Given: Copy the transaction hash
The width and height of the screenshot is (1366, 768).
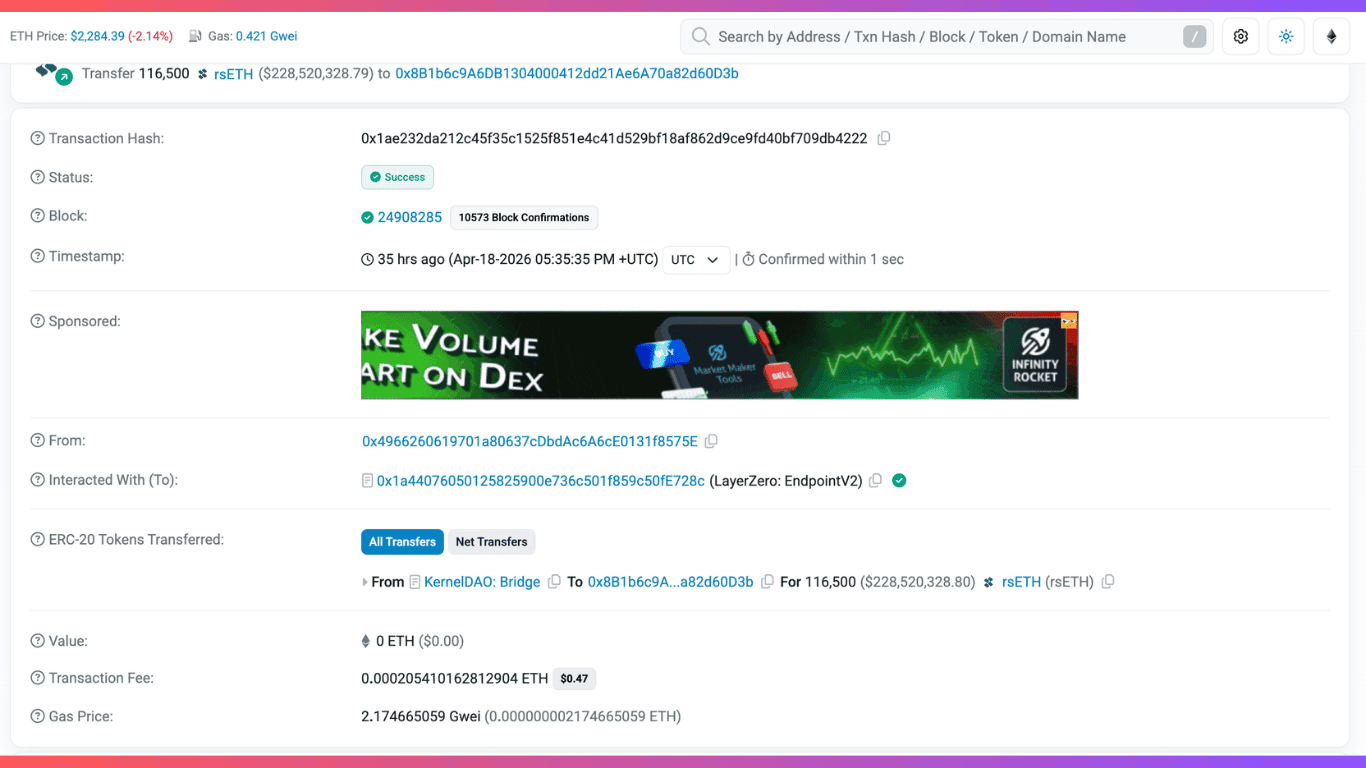Looking at the screenshot, I should pos(884,138).
